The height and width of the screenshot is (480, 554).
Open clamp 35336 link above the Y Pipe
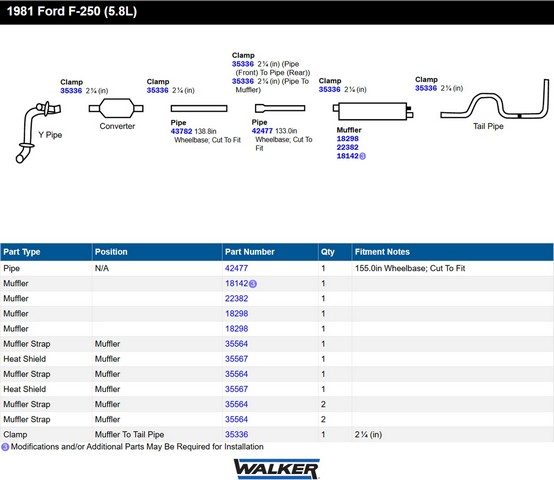pos(71,91)
